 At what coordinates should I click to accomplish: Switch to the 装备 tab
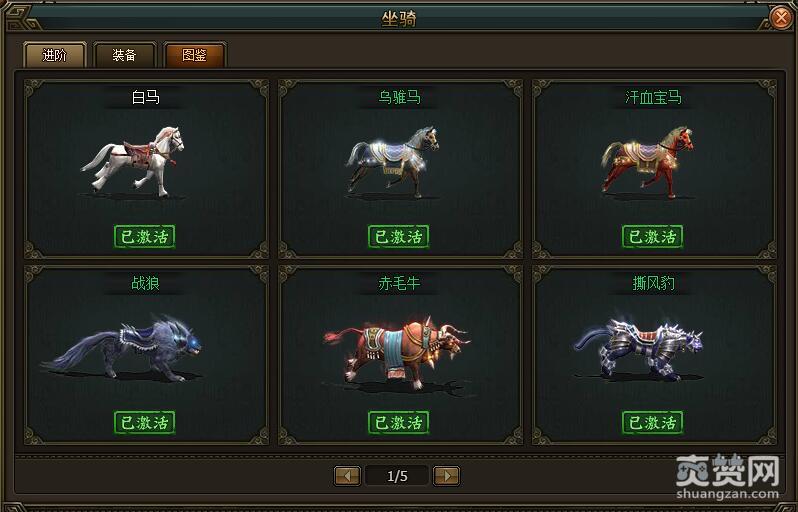125,55
